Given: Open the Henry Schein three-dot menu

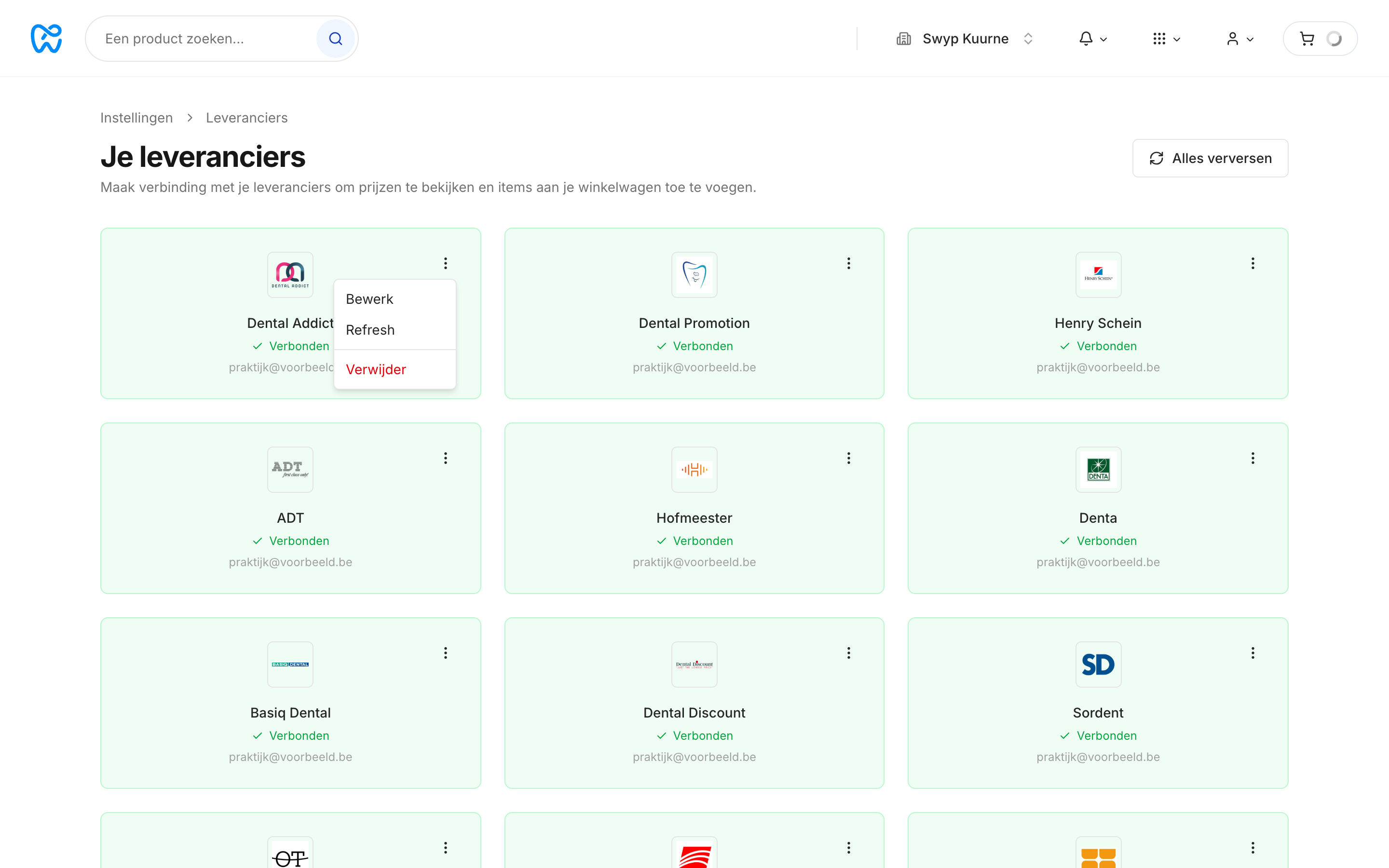Looking at the screenshot, I should (x=1253, y=263).
